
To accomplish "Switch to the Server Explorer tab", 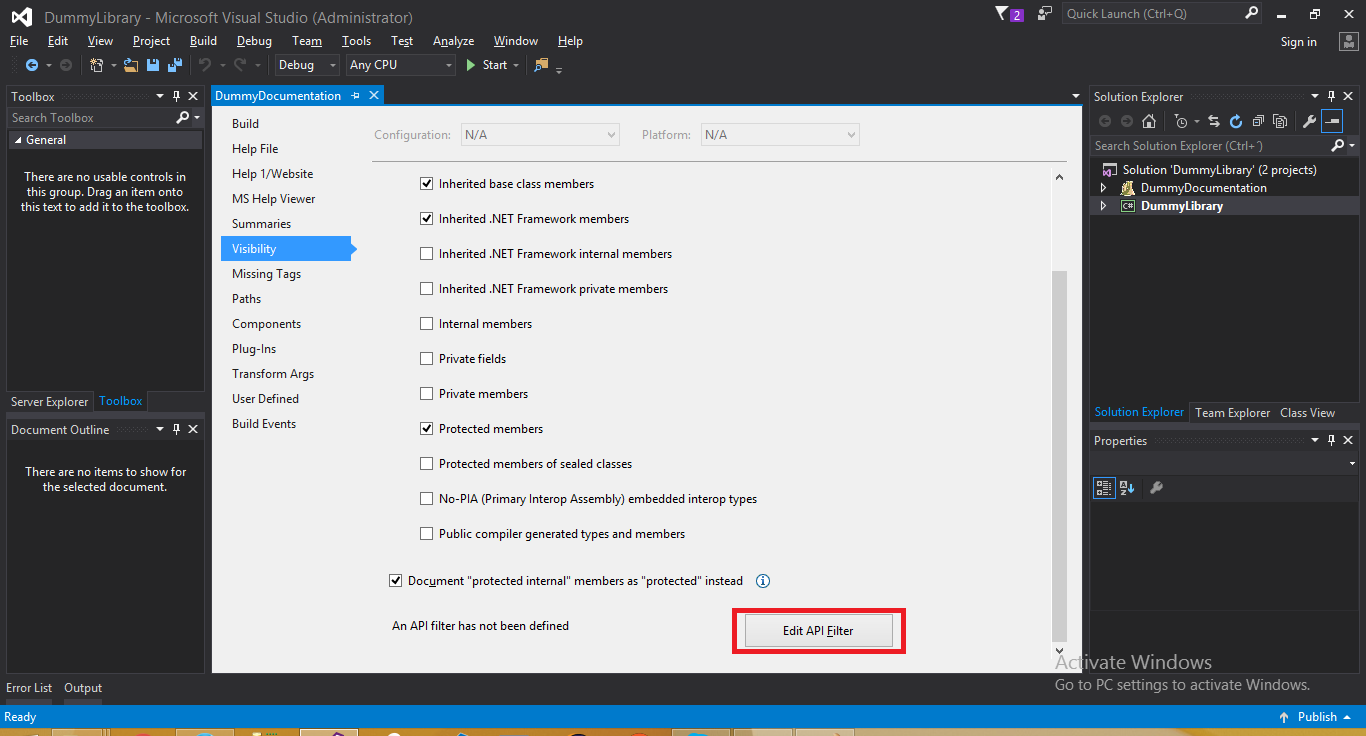I will 50,401.
